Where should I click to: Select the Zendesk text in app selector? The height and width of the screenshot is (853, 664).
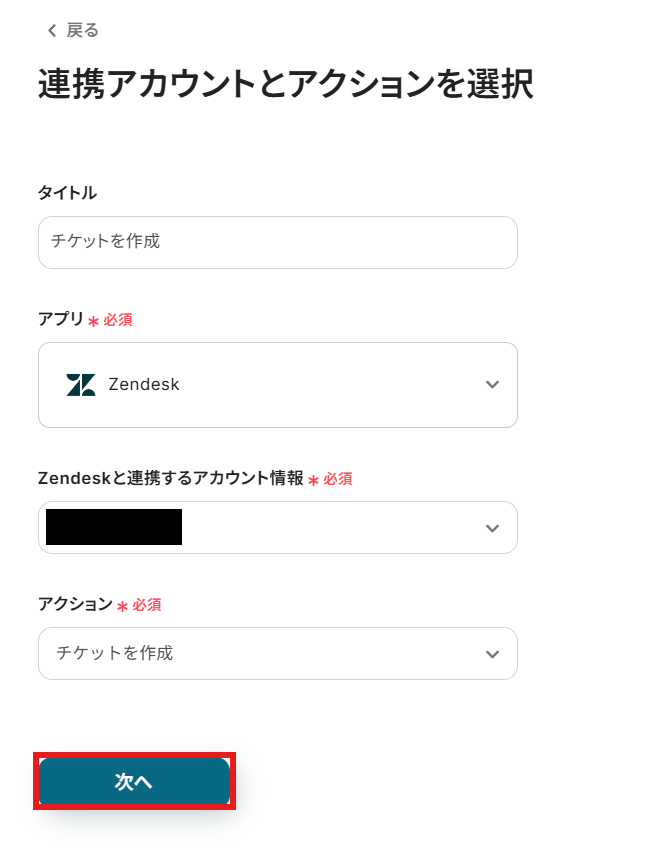[x=144, y=385]
